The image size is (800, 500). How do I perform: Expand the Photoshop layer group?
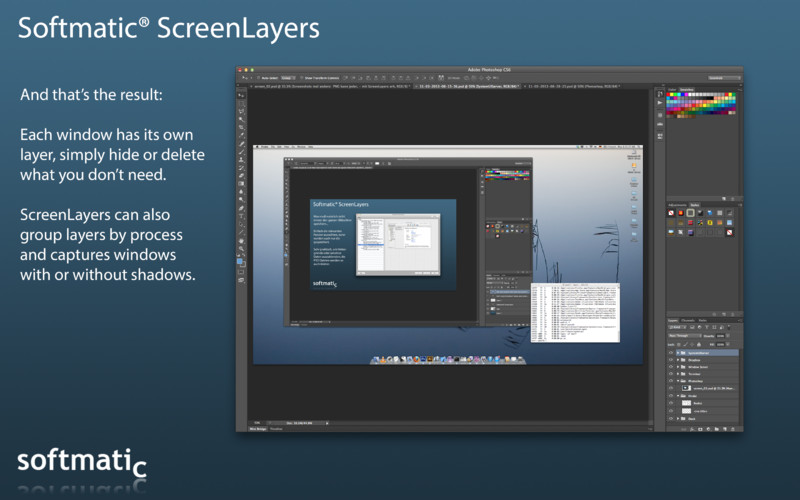tap(679, 381)
